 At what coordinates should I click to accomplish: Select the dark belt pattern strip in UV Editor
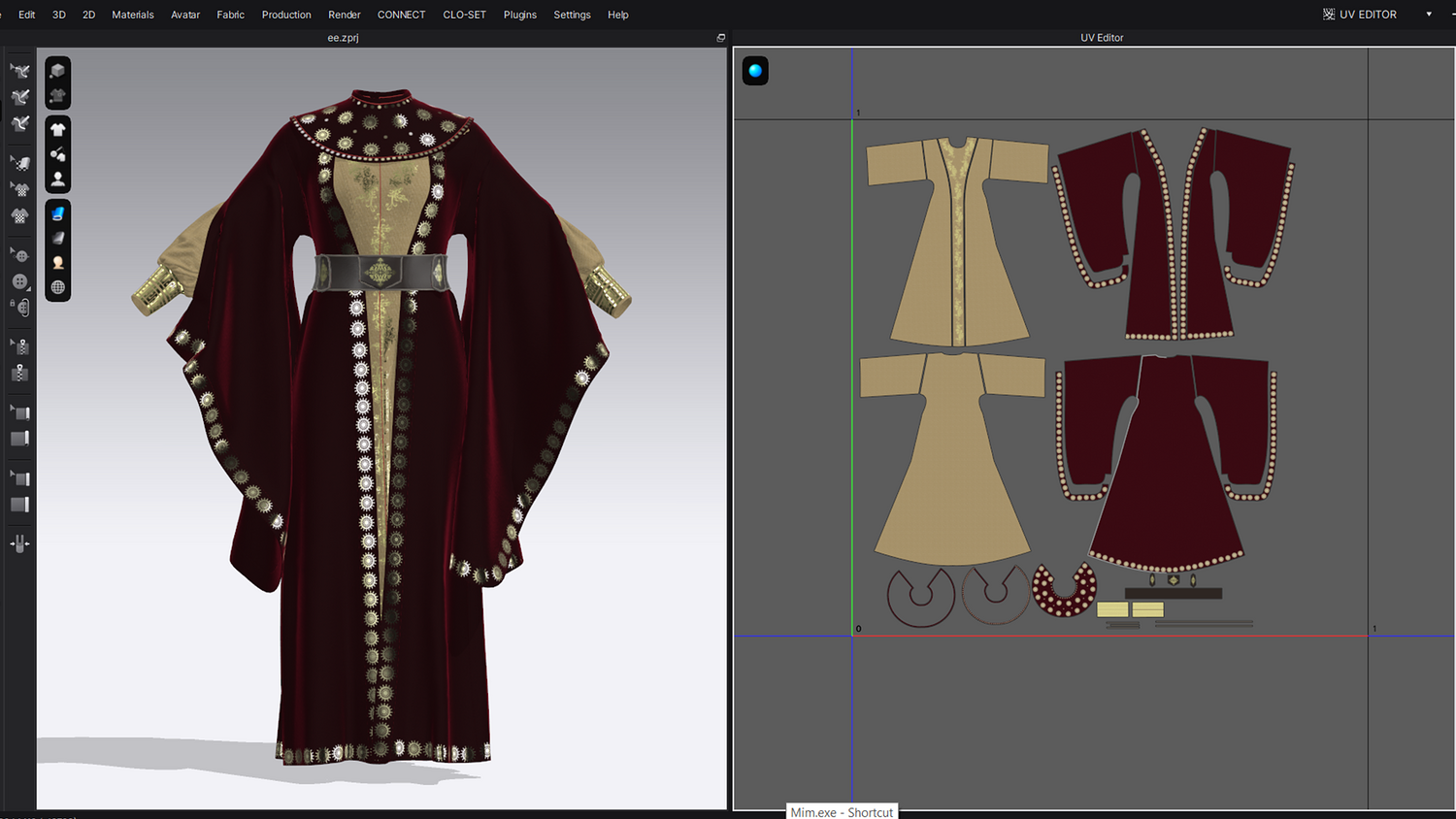[x=1174, y=593]
